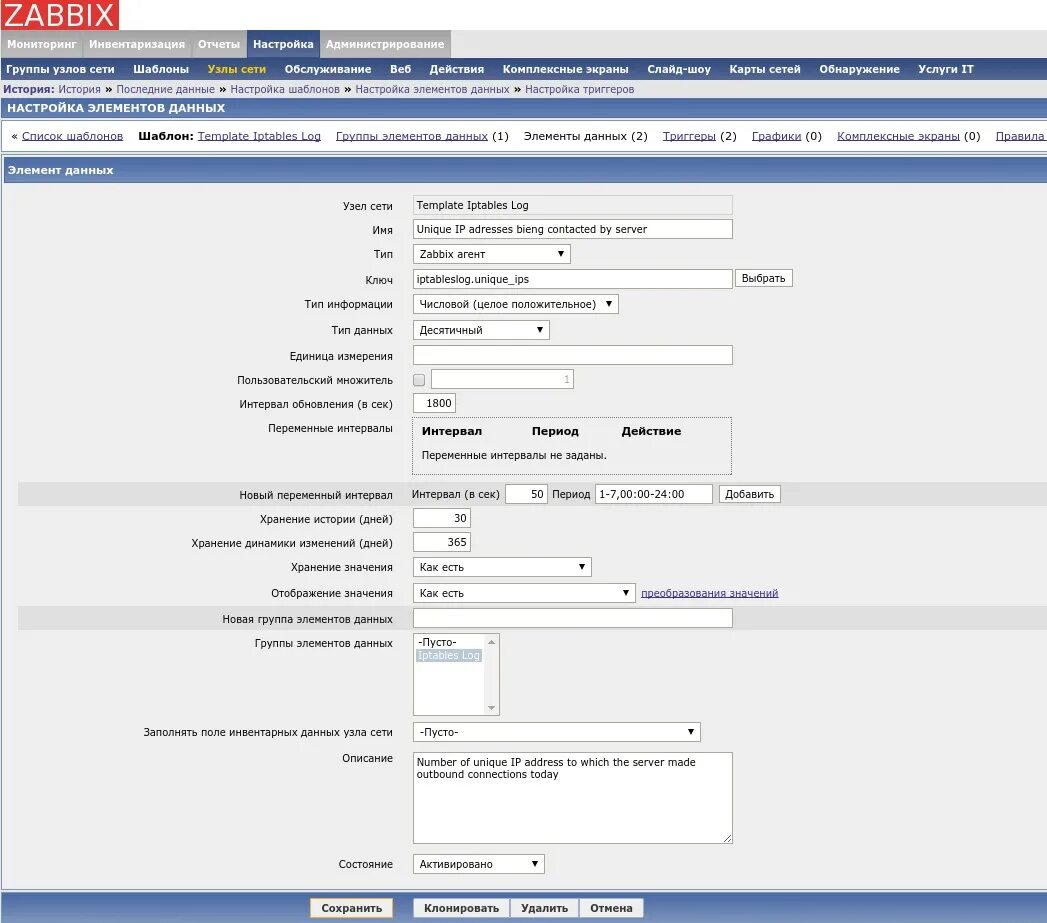Go to Слайд-шоу submenu
Screen dimensions: 1047x923
pyautogui.click(x=679, y=69)
